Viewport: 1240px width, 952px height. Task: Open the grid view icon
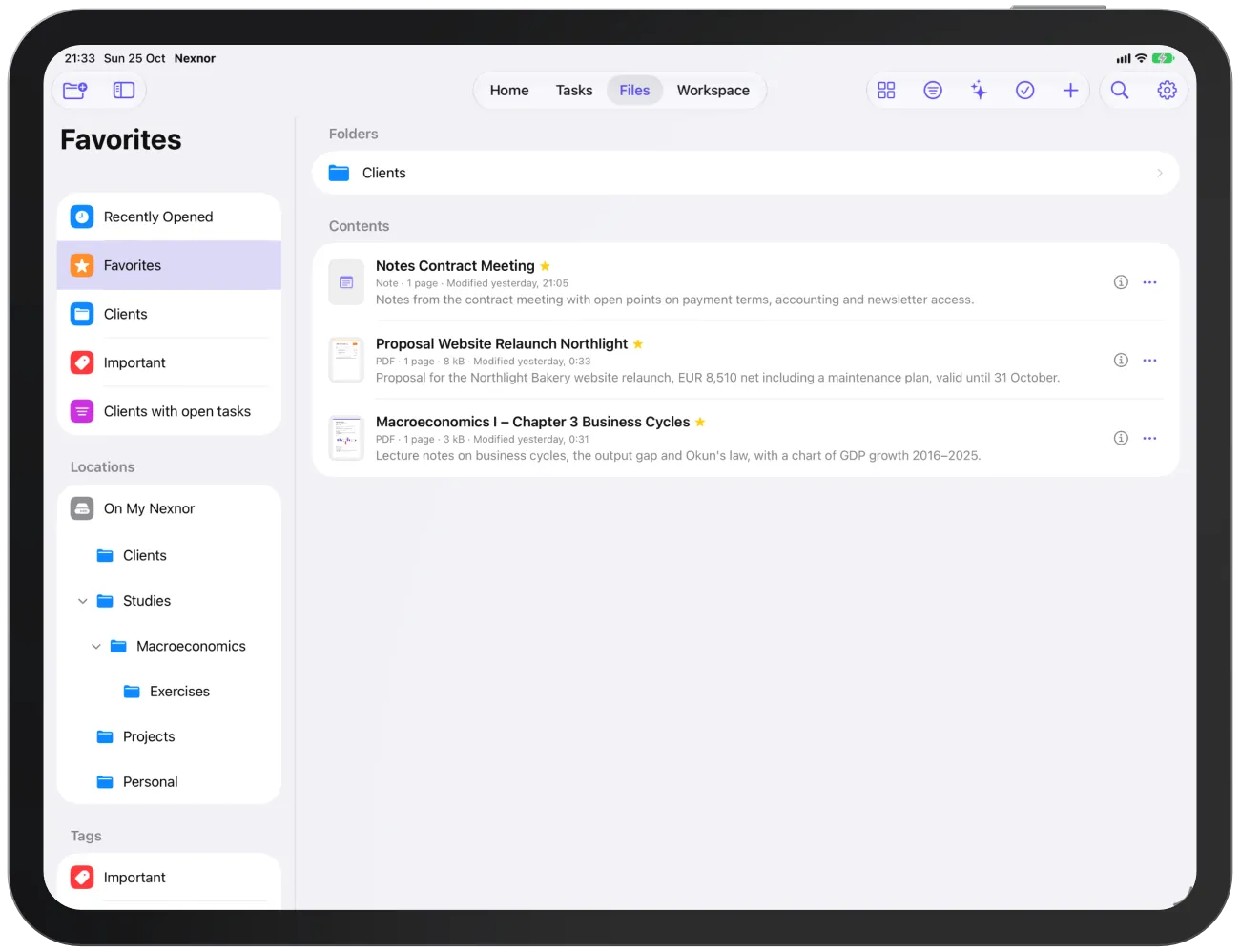click(886, 91)
